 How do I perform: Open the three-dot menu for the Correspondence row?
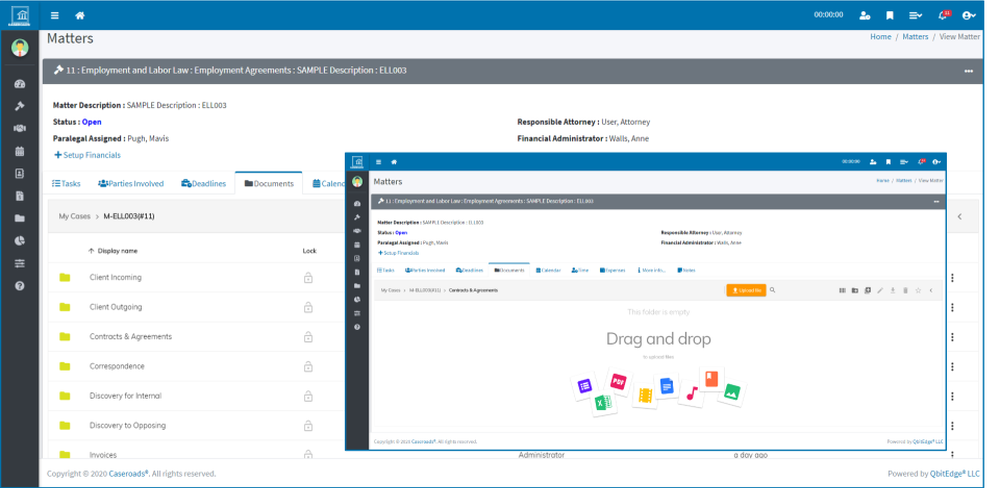(952, 366)
